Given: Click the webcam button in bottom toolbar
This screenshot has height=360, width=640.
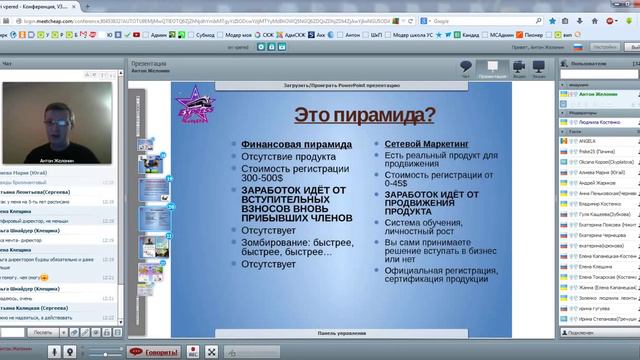Looking at the screenshot, I should [x=70, y=351].
